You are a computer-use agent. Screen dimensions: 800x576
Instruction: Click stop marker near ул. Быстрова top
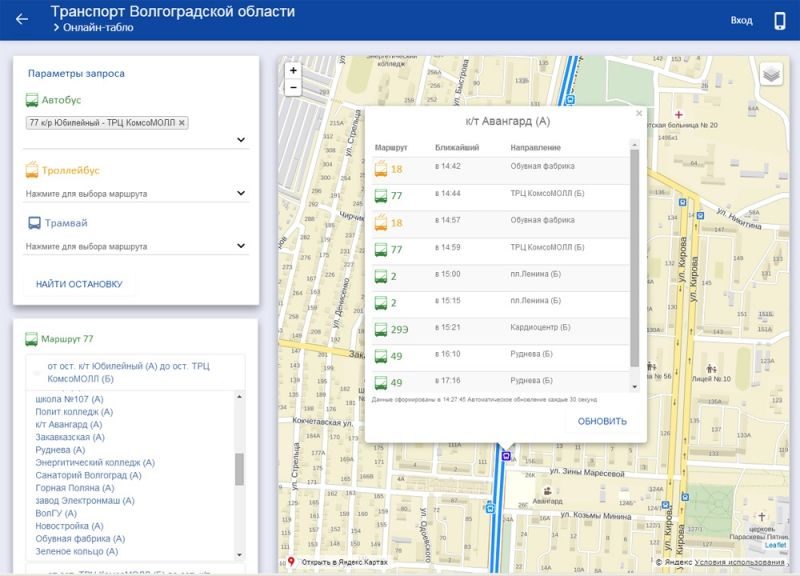point(570,99)
